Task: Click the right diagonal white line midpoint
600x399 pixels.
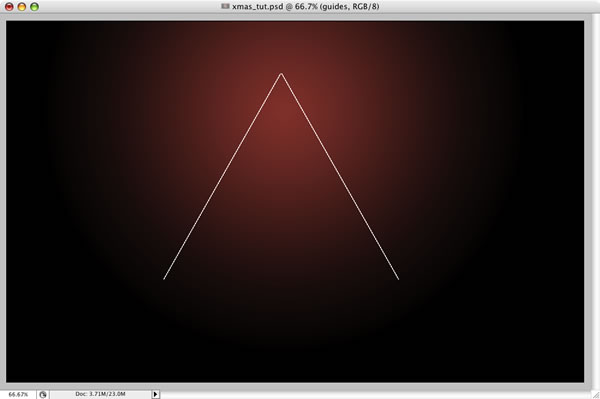Action: click(340, 176)
